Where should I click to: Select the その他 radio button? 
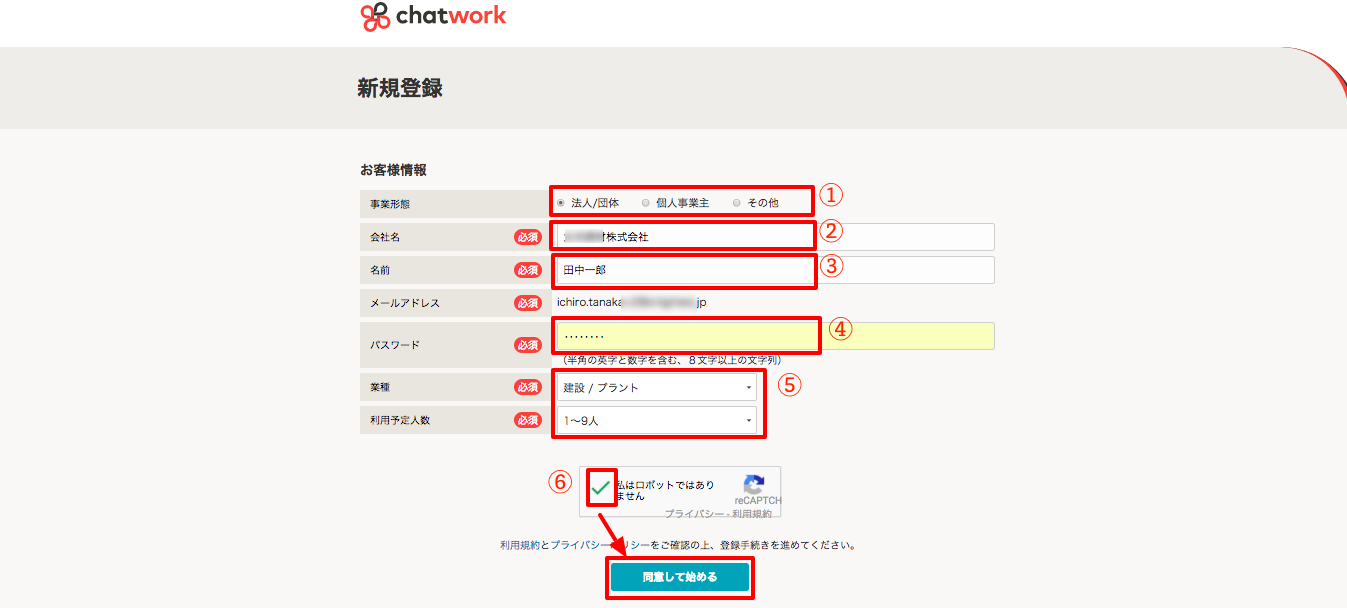(x=736, y=201)
